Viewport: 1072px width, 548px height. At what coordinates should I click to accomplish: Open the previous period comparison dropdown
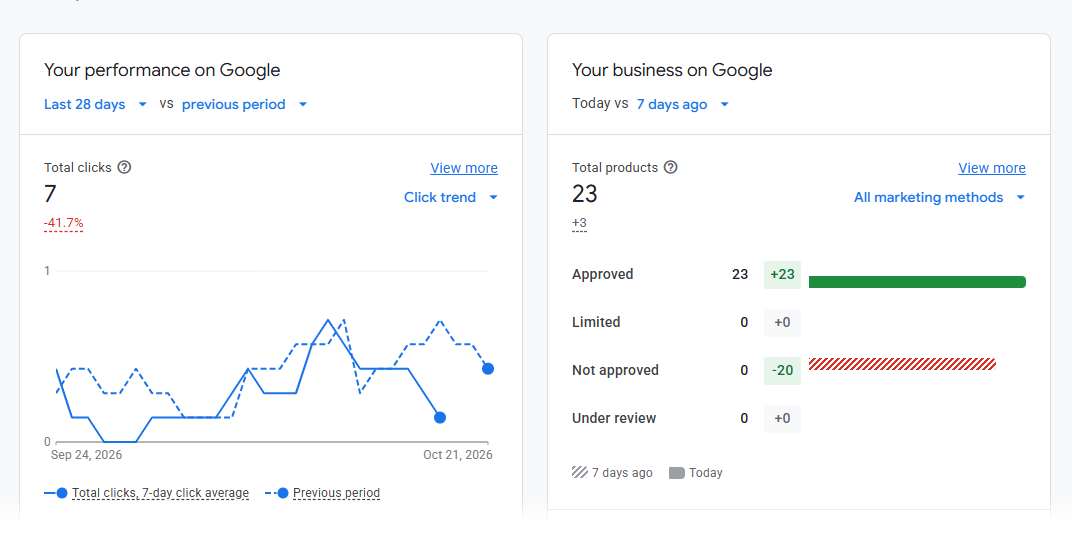pos(245,105)
